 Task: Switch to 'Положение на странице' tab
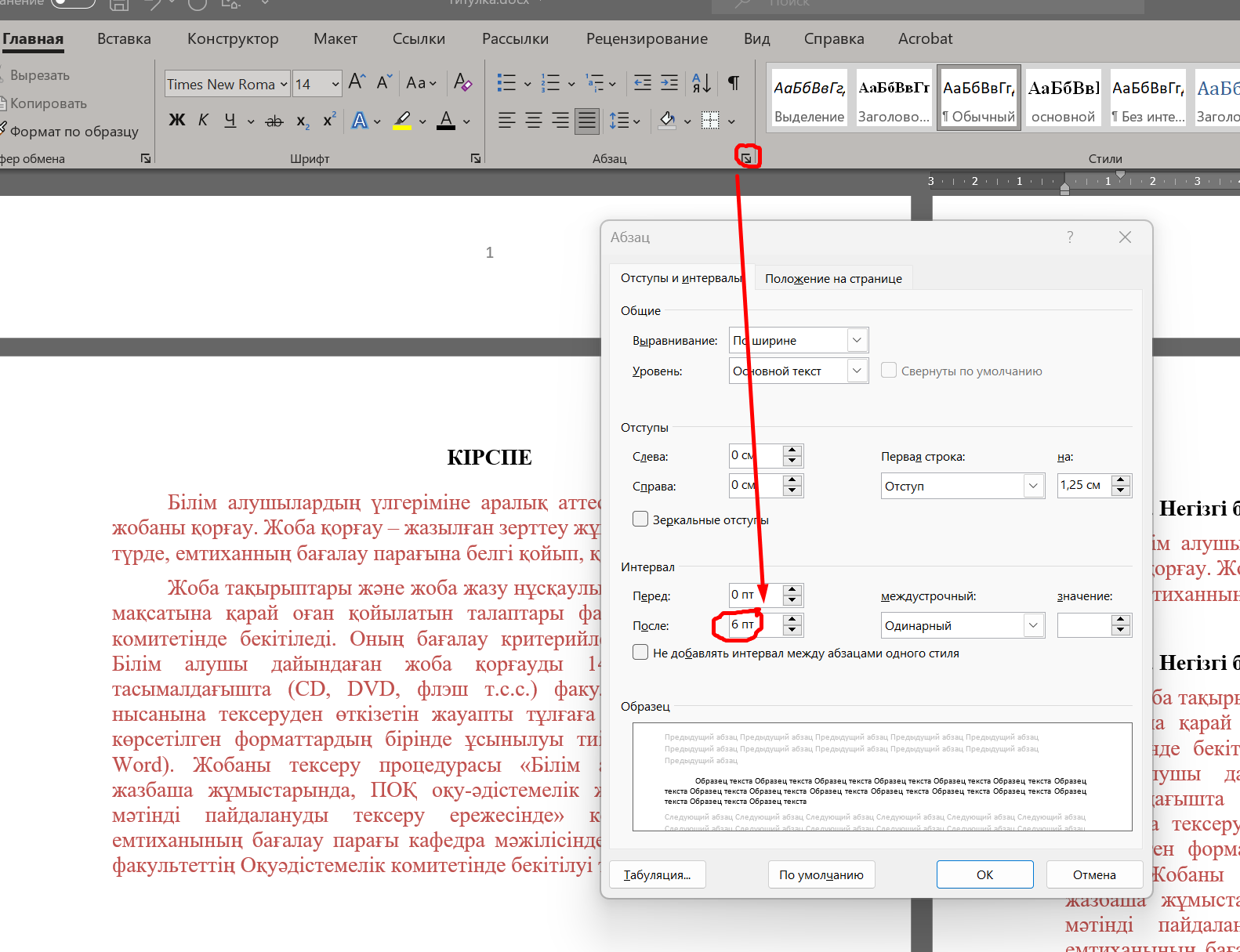click(833, 279)
